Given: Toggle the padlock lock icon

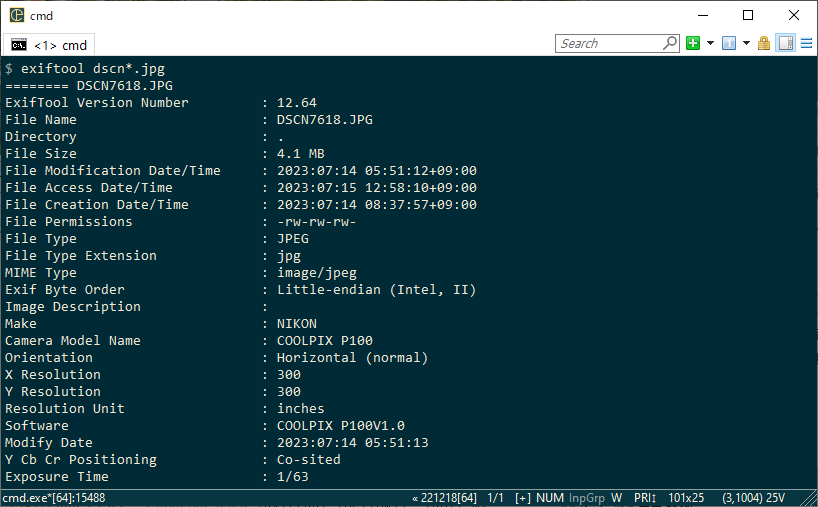Looking at the screenshot, I should [x=764, y=43].
